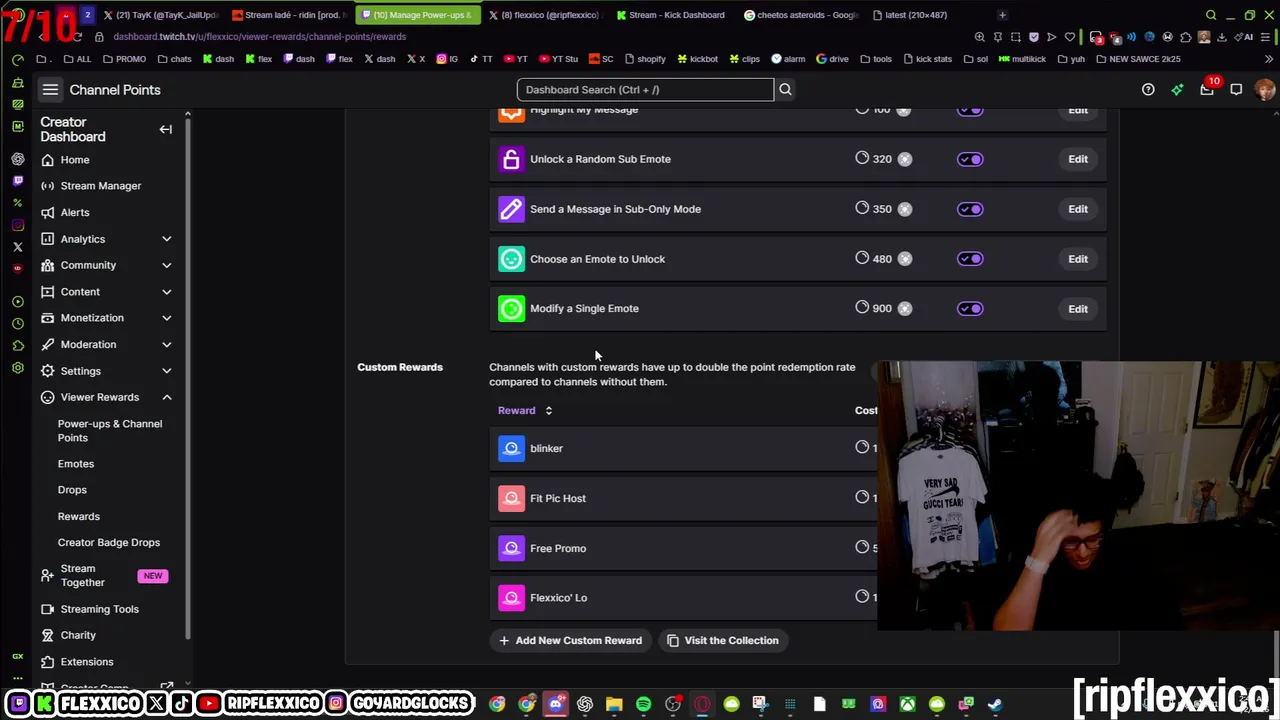Switch to Stream - Kick Dashboard tab

(669, 15)
